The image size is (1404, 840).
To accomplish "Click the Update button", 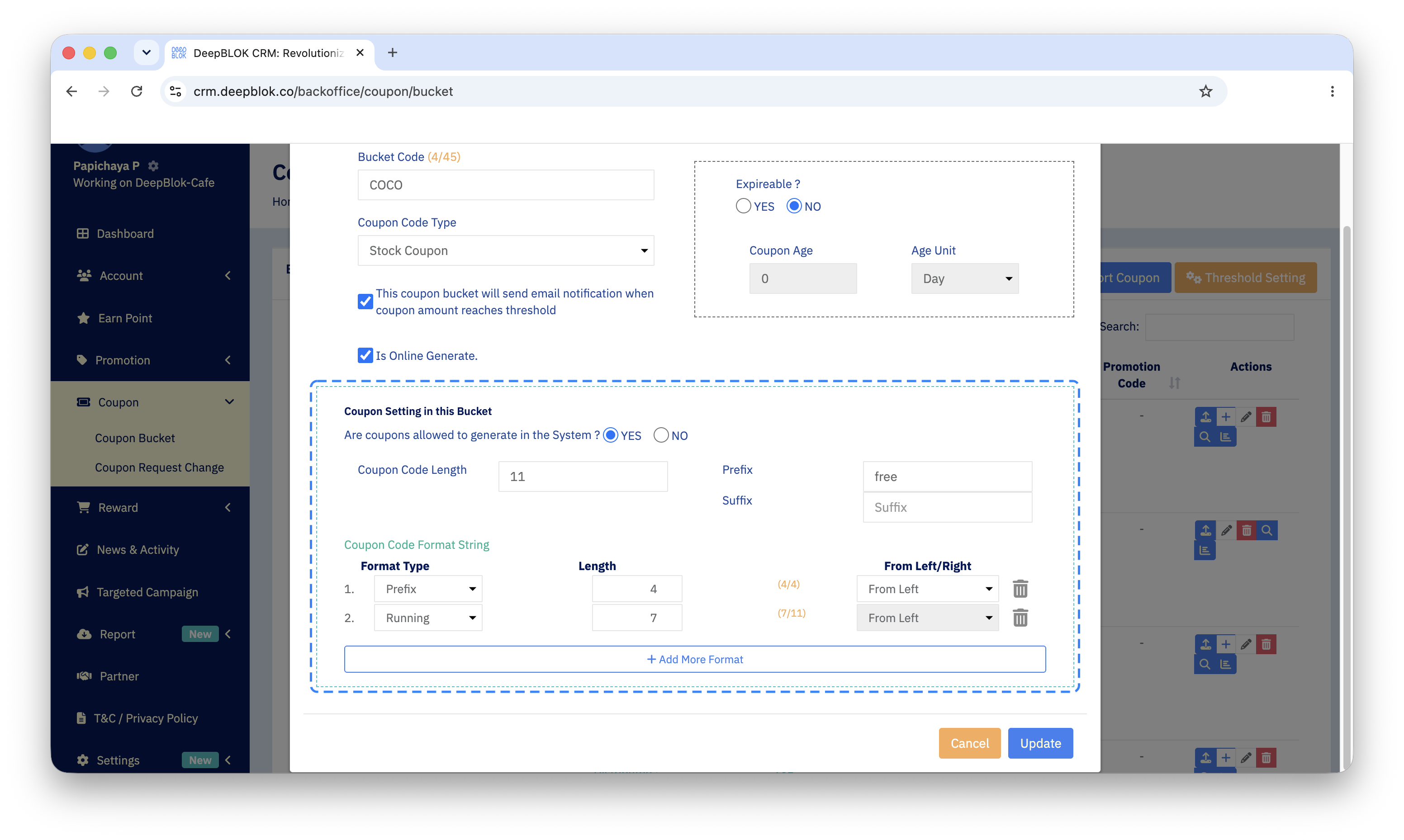I will [1040, 743].
